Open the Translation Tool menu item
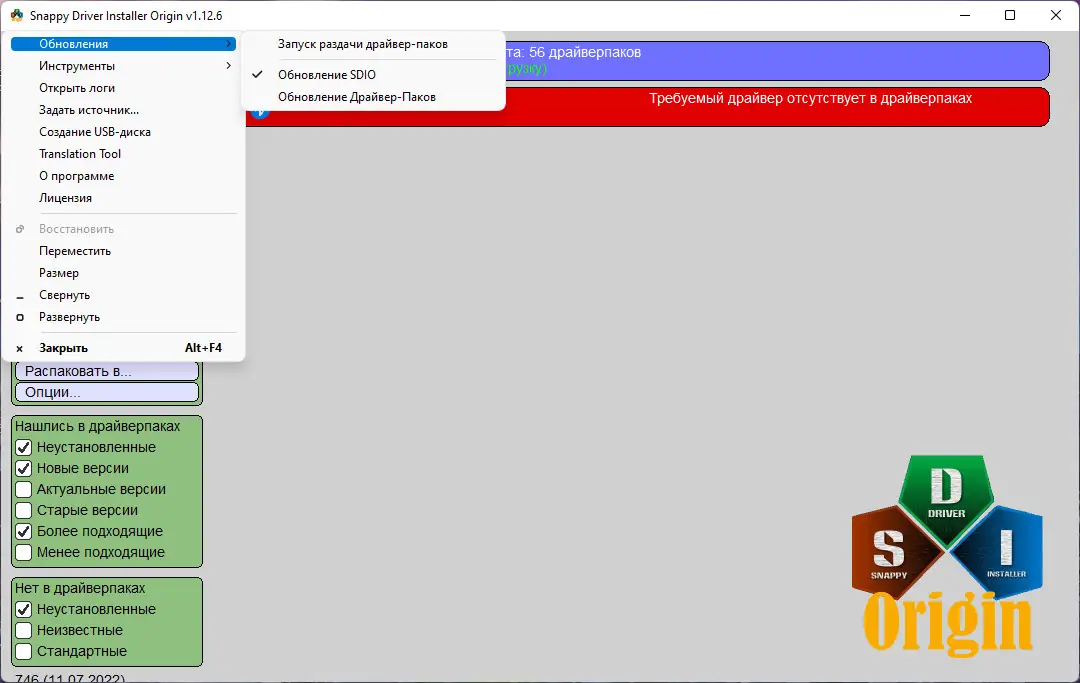The image size is (1080, 683). (x=80, y=153)
